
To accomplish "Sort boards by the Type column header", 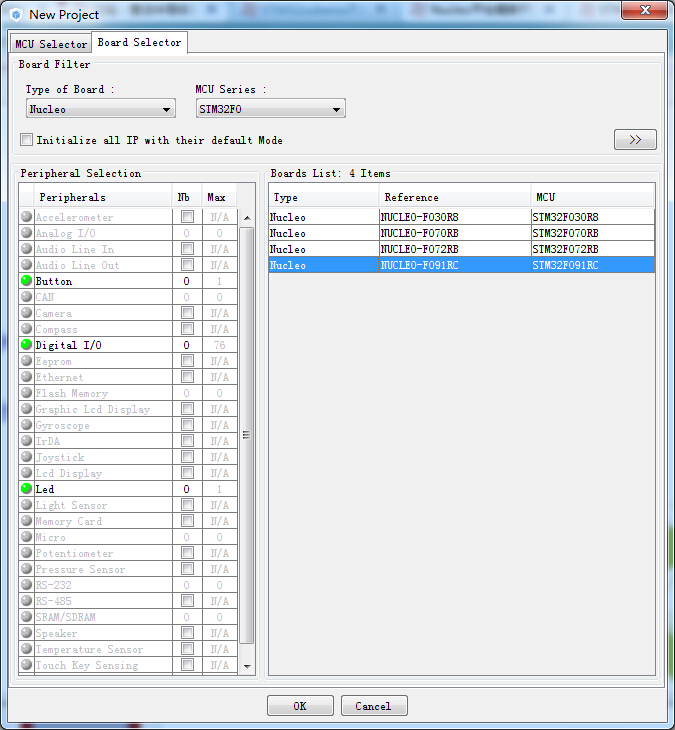I will [324, 197].
